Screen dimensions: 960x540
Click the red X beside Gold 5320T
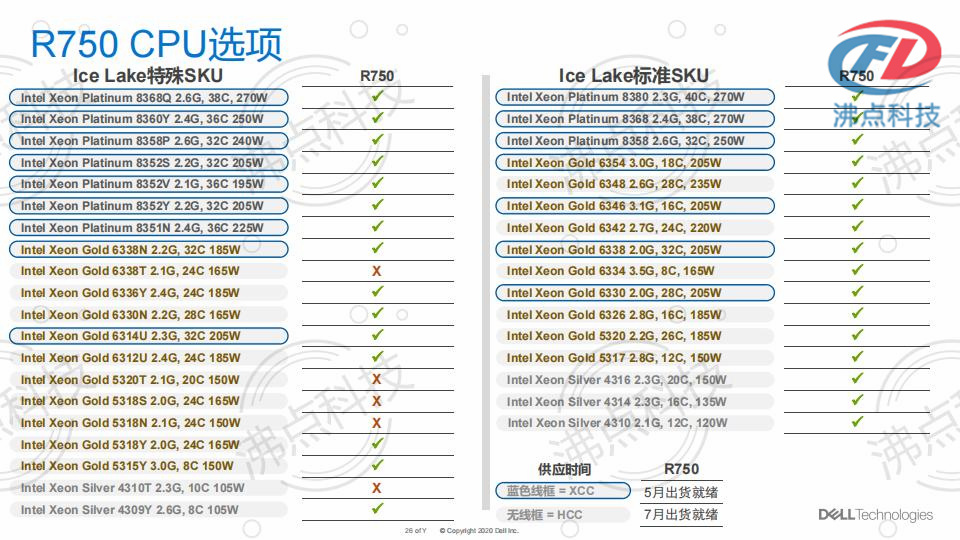point(377,380)
